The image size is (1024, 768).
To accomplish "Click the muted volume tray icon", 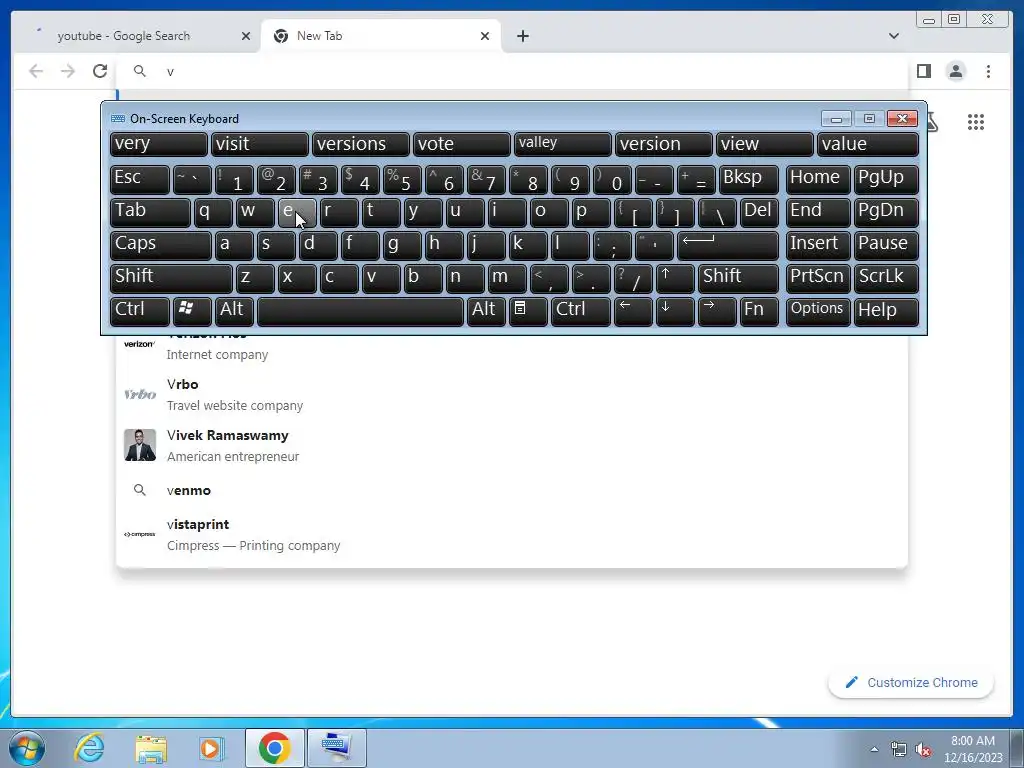I will 923,750.
